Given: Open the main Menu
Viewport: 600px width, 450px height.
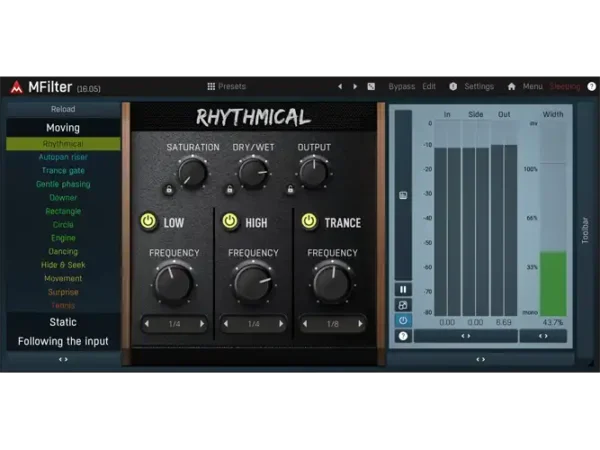Looking at the screenshot, I should (533, 86).
